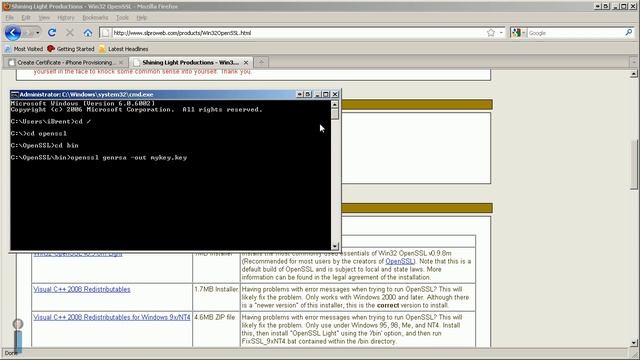Image resolution: width=640 pixels, height=360 pixels.
Task: Open the Getting Started bookmark
Action: point(71,49)
